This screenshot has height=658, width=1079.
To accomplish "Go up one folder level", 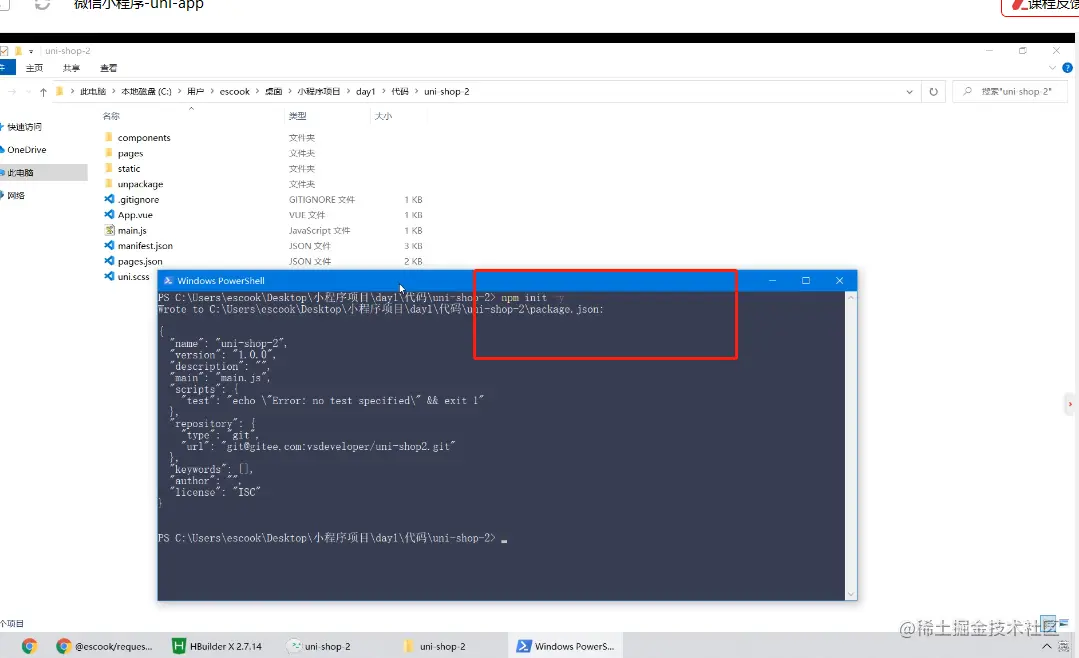I will point(43,92).
